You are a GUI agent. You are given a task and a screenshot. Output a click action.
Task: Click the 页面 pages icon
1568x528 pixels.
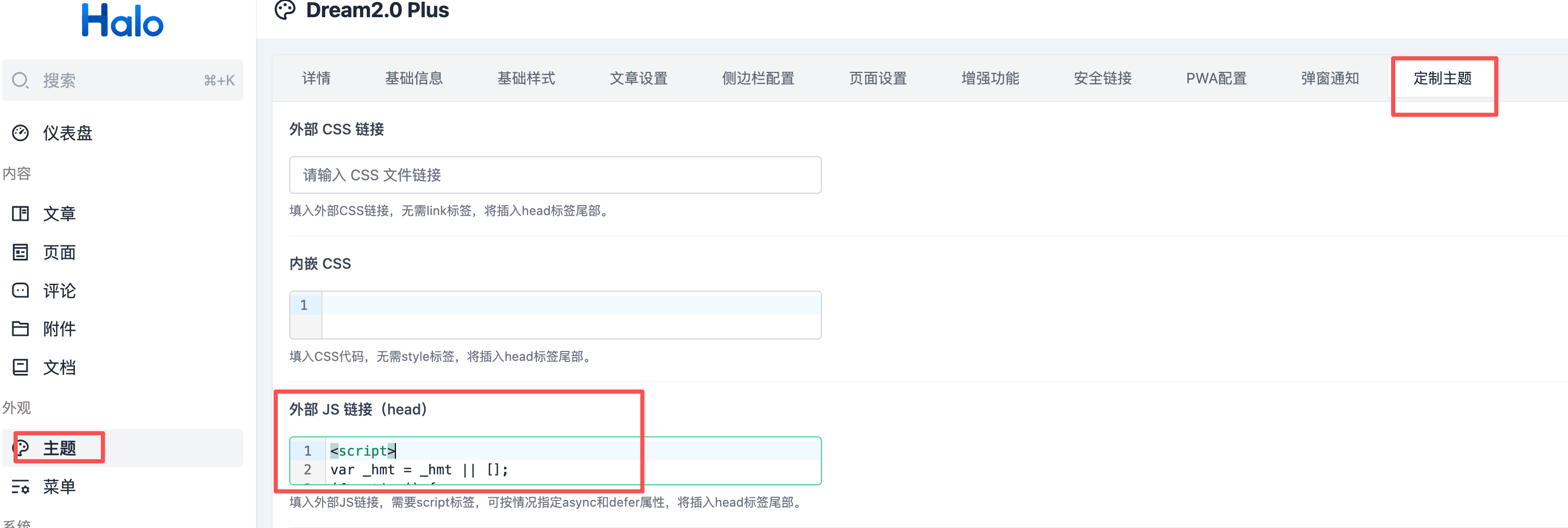(x=21, y=252)
